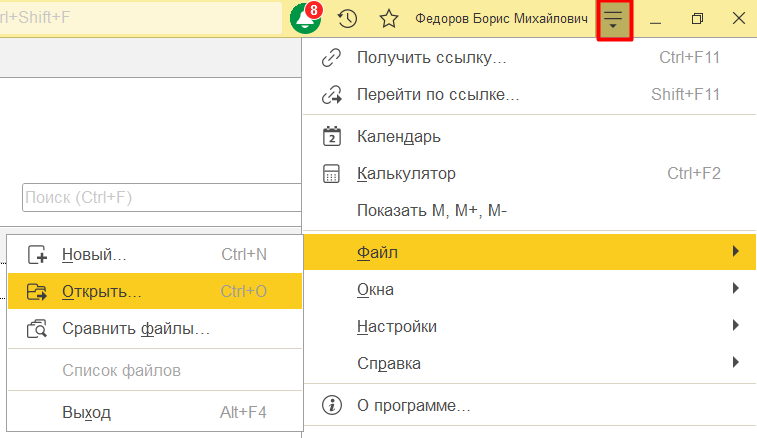This screenshot has width=757, height=438.
Task: Expand the Файл submenu arrow
Action: (735, 251)
